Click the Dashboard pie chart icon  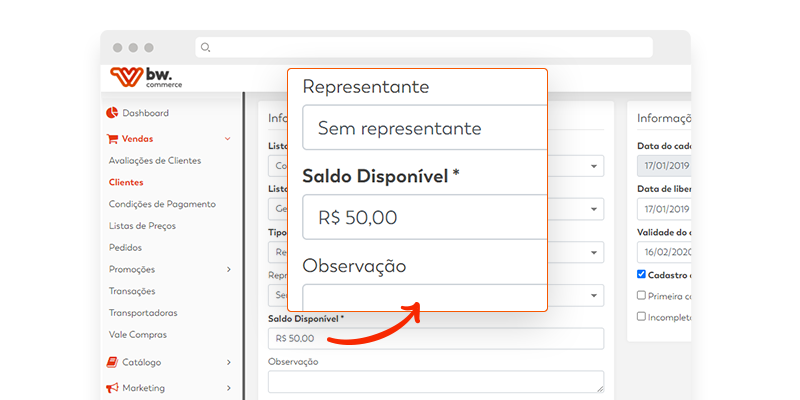pyautogui.click(x=112, y=113)
